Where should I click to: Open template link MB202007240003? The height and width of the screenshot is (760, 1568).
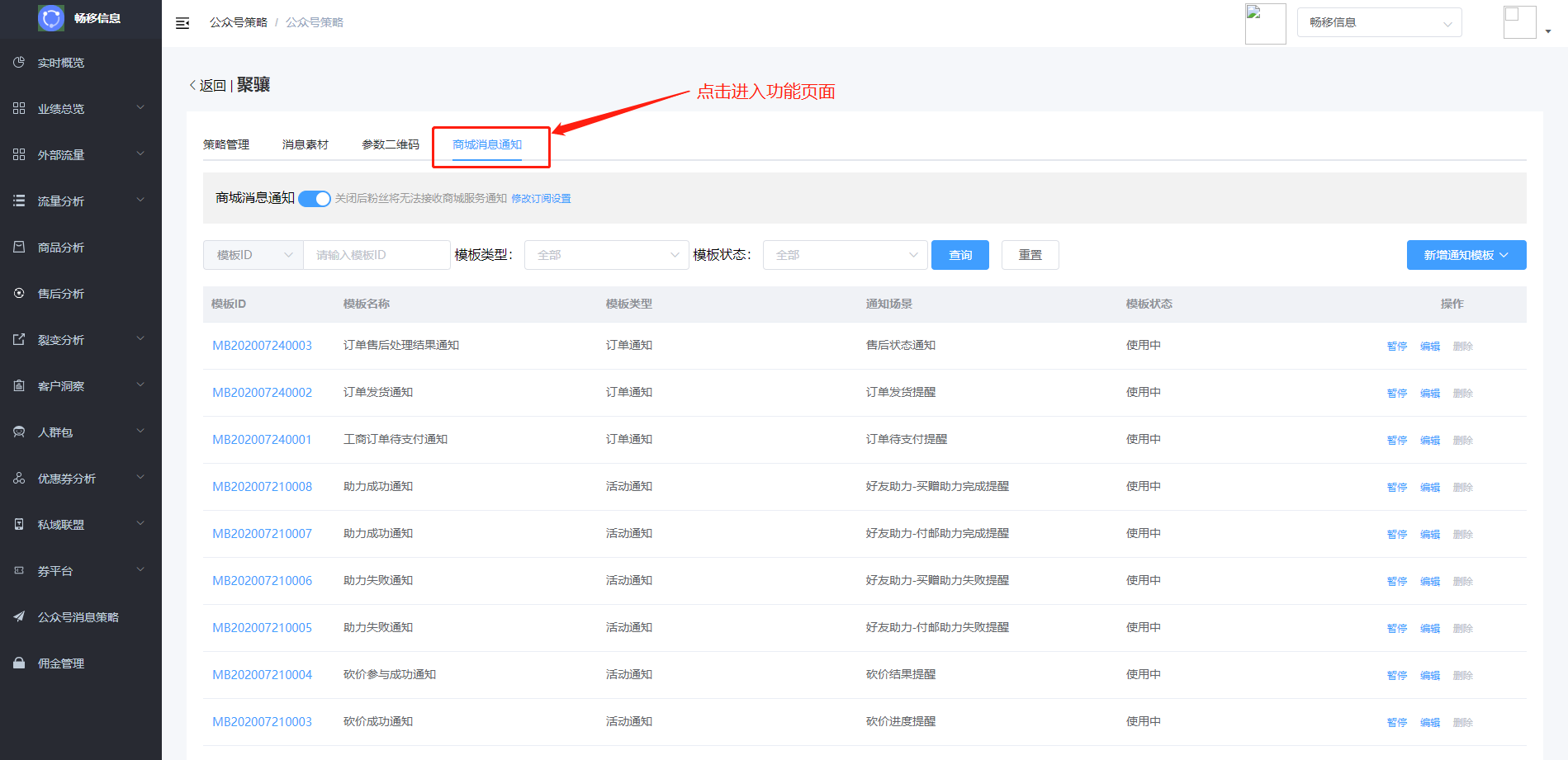tap(262, 346)
